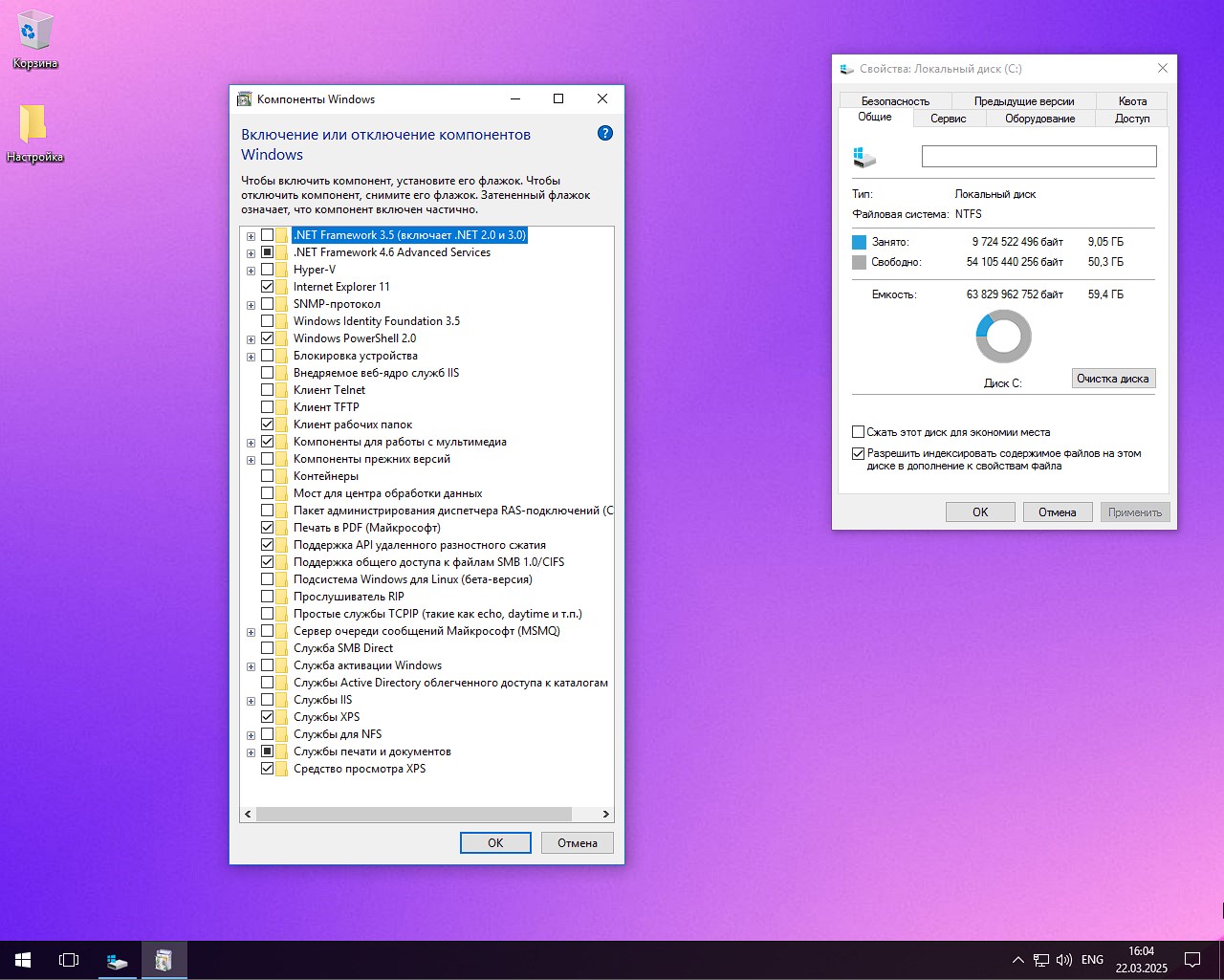
Task: Click the left scroll arrow in components list
Action: 248,815
